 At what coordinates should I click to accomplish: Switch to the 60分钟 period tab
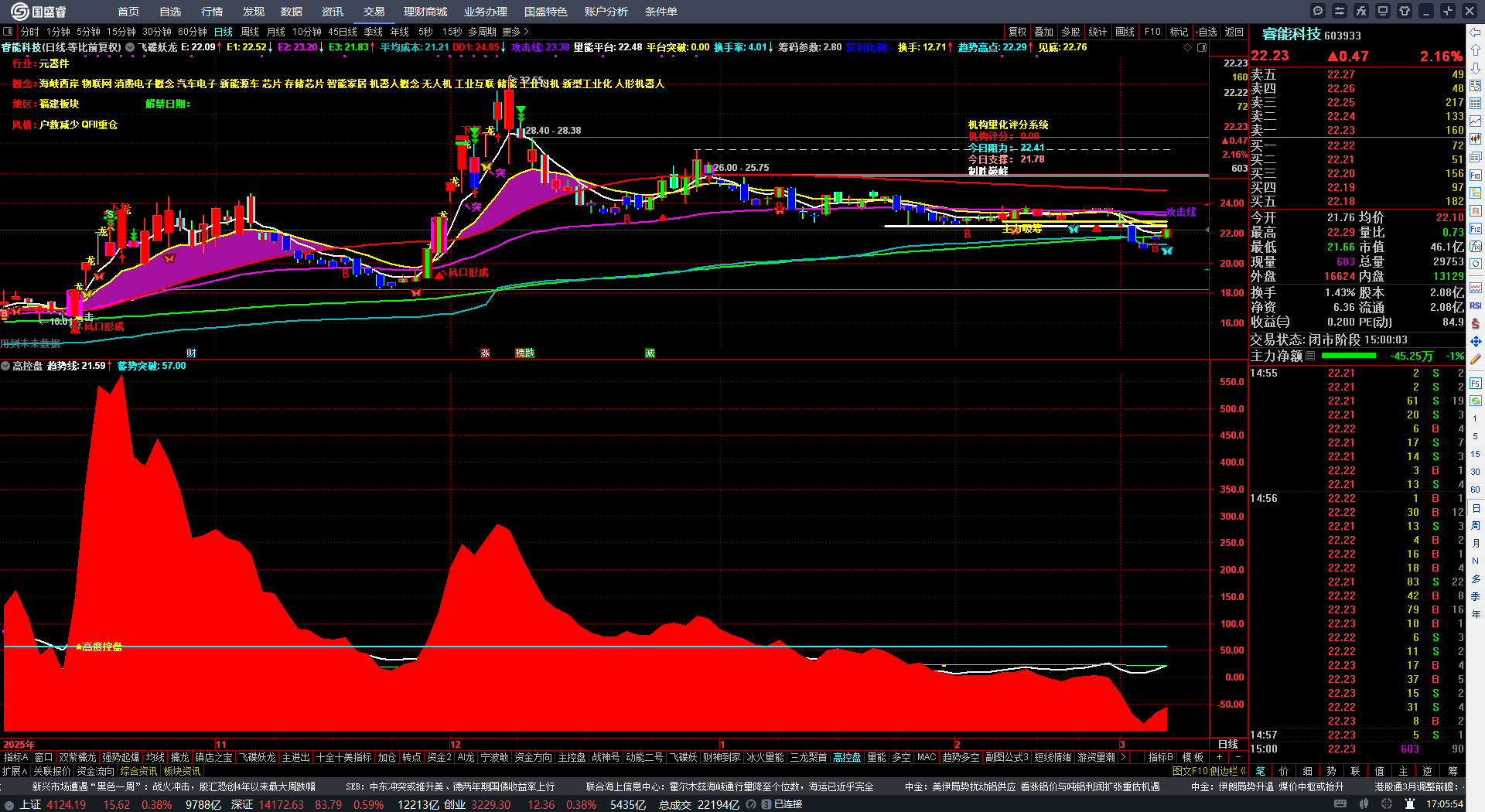click(193, 32)
